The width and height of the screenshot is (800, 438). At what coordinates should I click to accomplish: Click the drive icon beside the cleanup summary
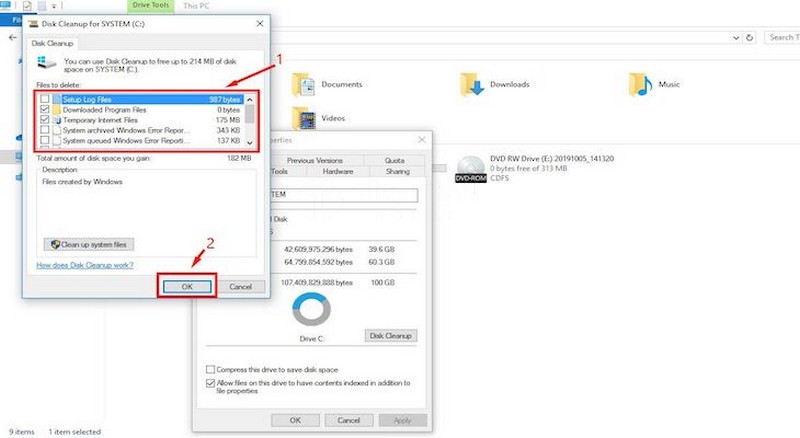pos(46,63)
